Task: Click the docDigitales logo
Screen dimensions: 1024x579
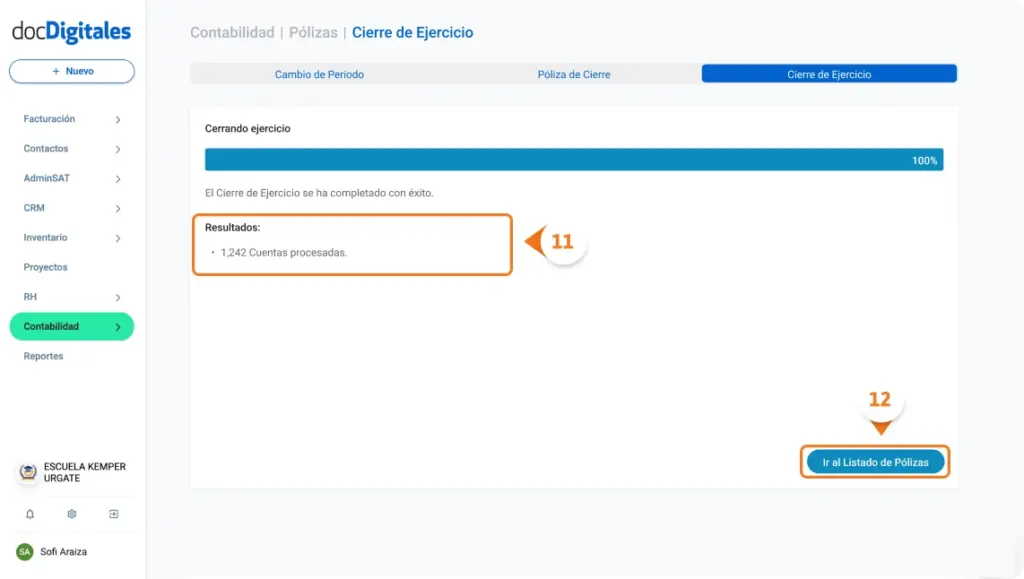Action: click(x=71, y=32)
